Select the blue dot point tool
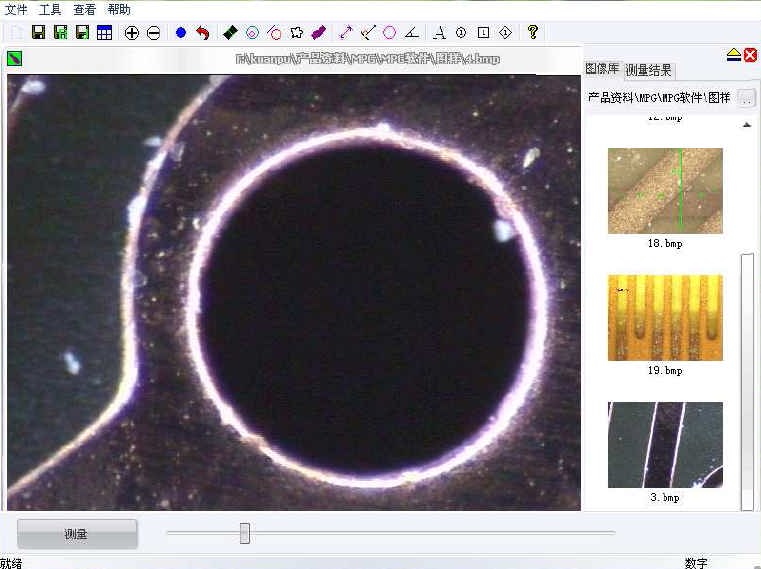Image resolution: width=761 pixels, height=569 pixels. tap(181, 33)
